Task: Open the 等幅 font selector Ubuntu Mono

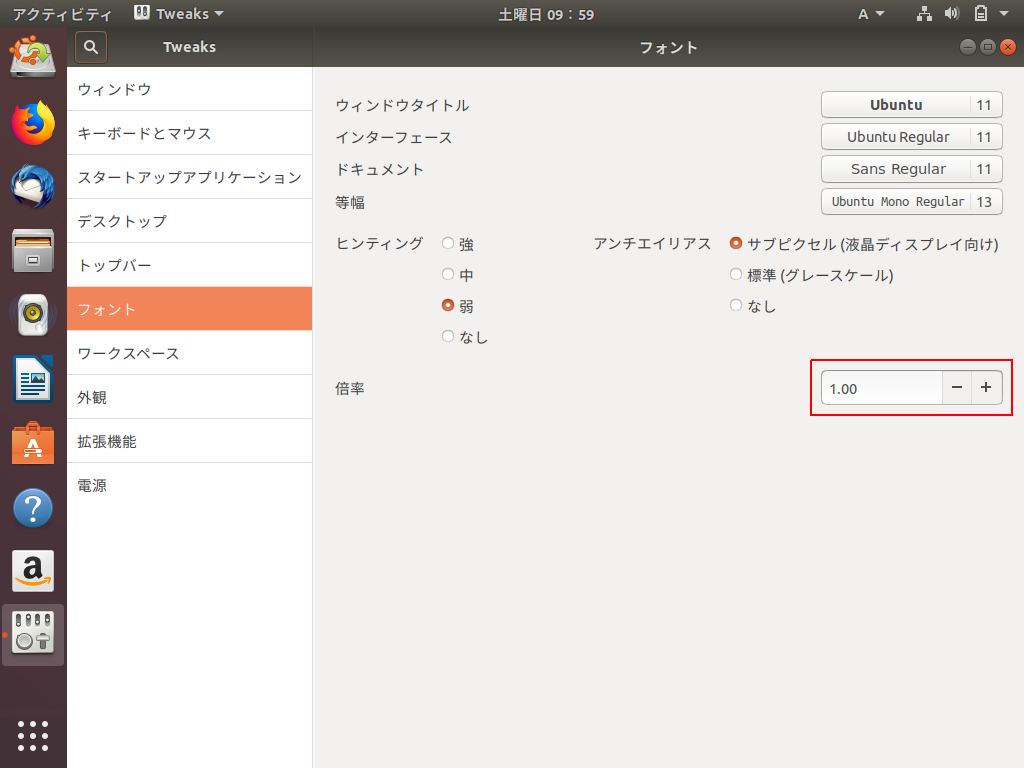Action: 911,201
